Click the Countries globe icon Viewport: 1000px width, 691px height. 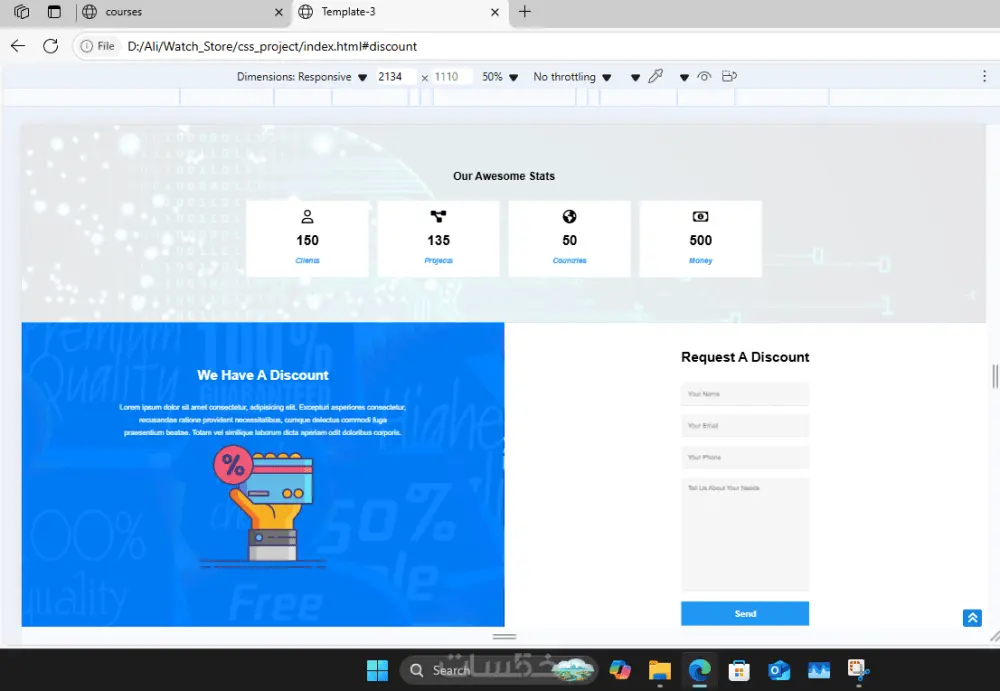[570, 217]
